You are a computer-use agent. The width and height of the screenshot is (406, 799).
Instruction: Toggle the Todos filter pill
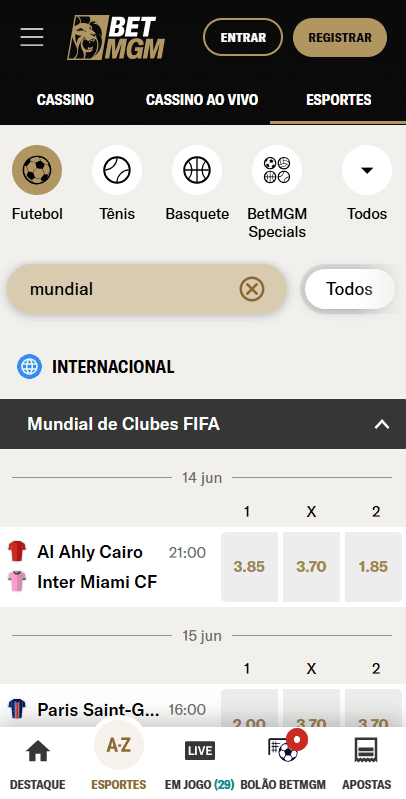click(349, 289)
